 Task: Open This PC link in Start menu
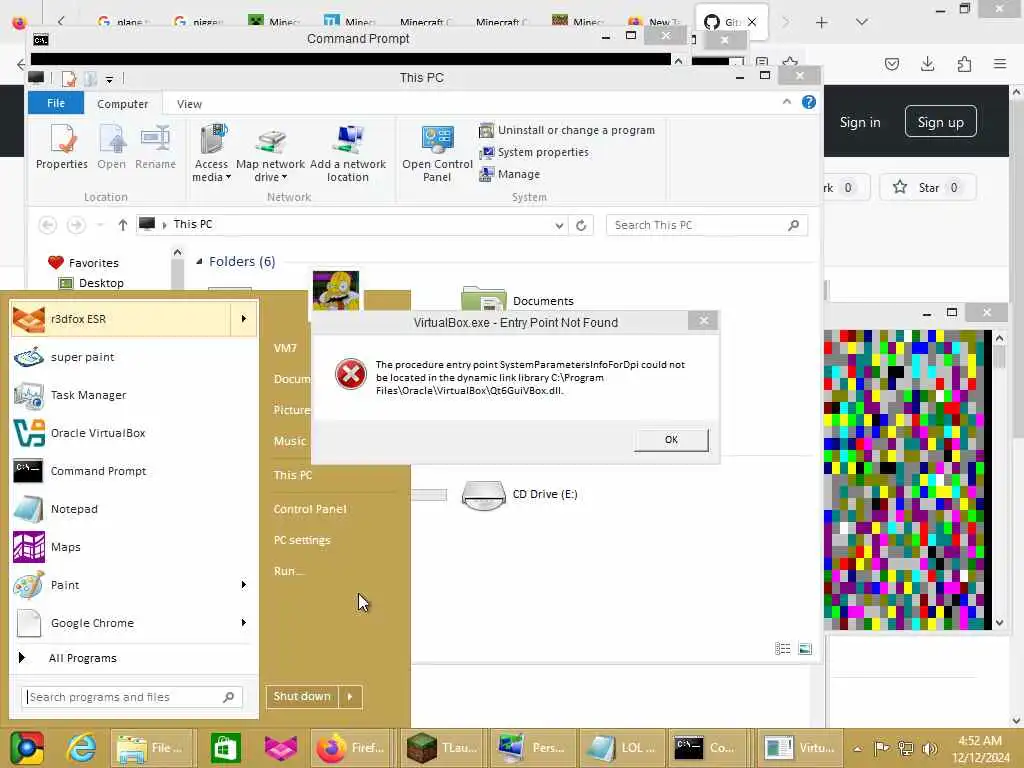click(293, 475)
